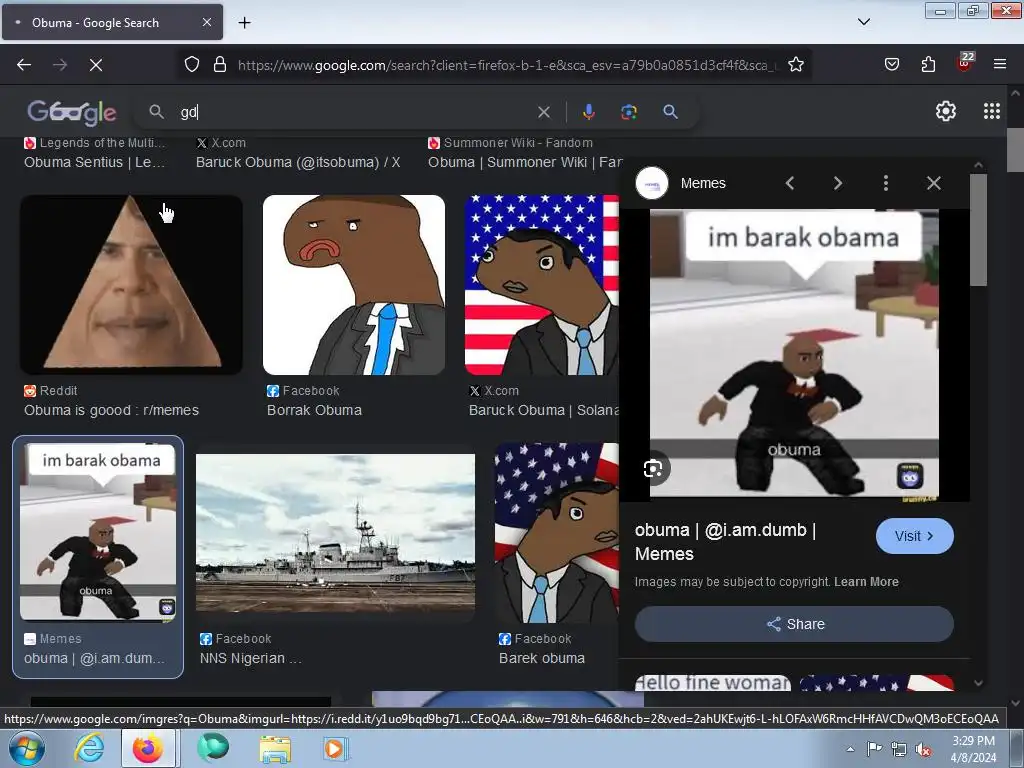Open the extension with the 22 badge

[965, 63]
